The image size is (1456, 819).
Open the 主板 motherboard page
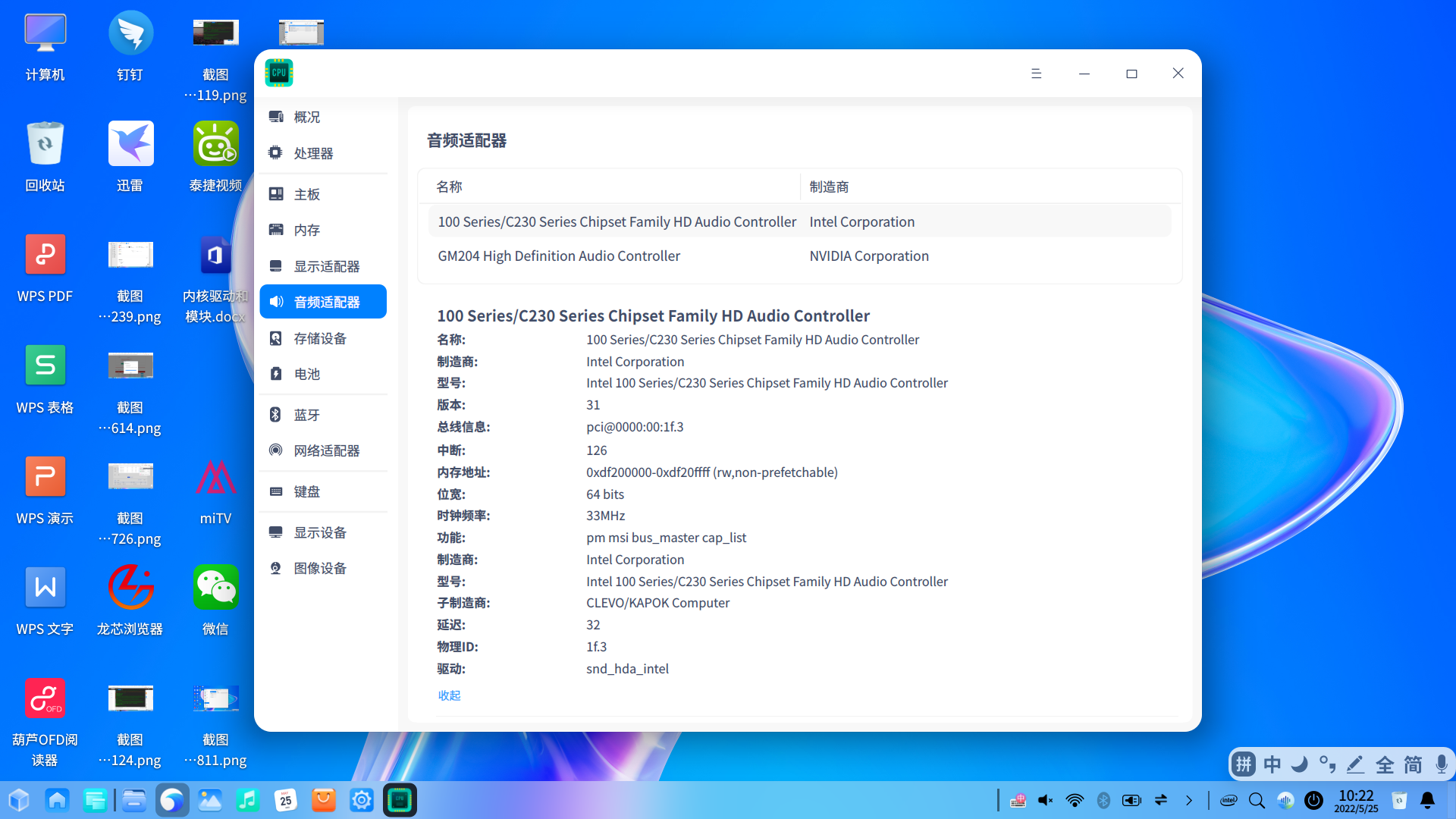click(x=323, y=194)
